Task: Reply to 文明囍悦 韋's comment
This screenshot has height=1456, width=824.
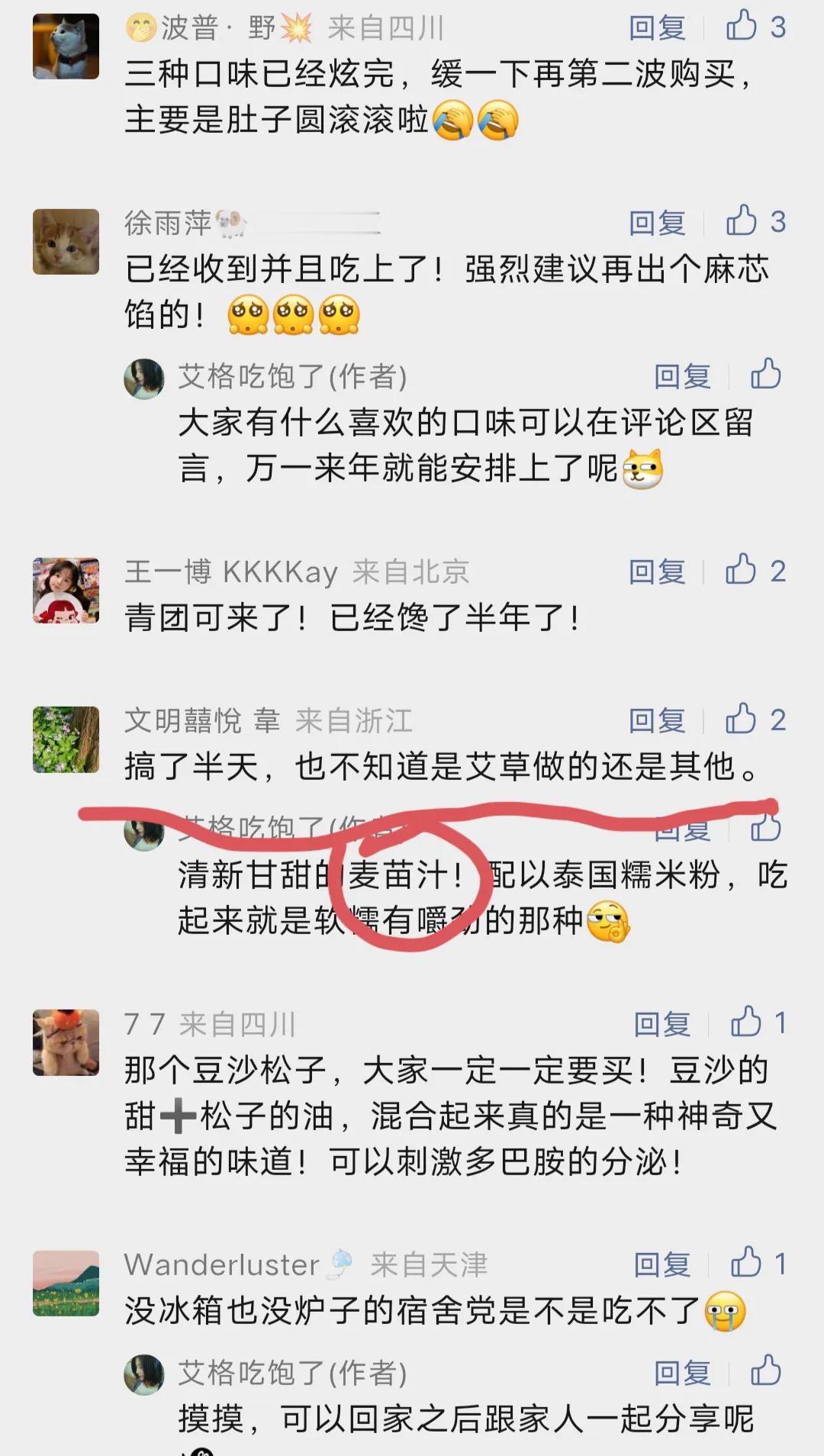Action: click(x=657, y=720)
